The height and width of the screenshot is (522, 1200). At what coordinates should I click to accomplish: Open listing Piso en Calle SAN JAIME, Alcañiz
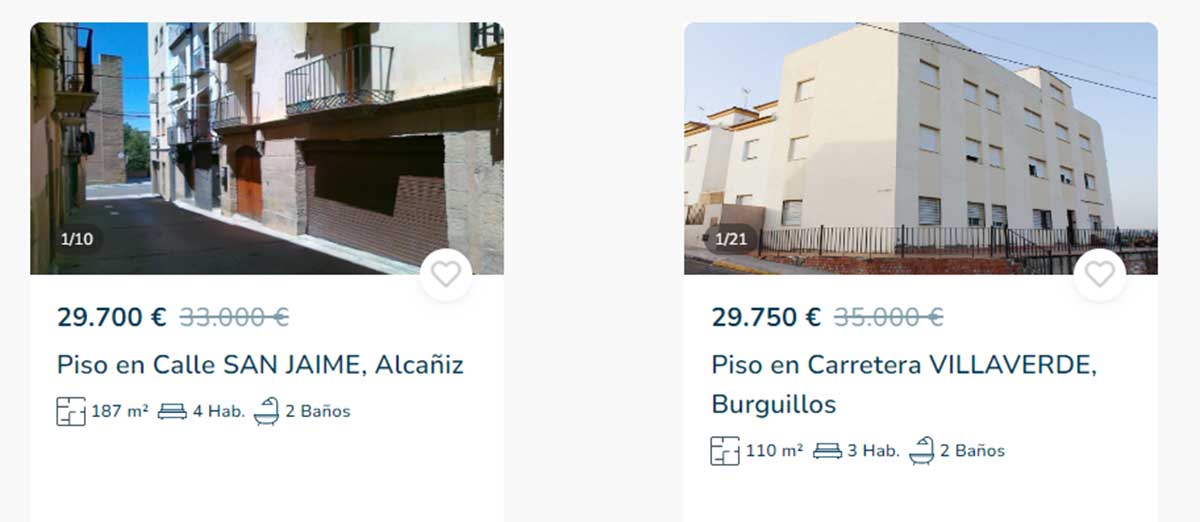pos(260,364)
